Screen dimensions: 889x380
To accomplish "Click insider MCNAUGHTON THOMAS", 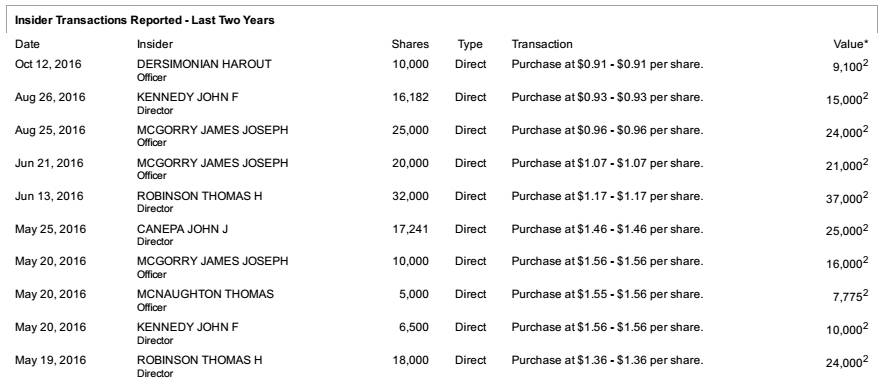I will pyautogui.click(x=205, y=294).
